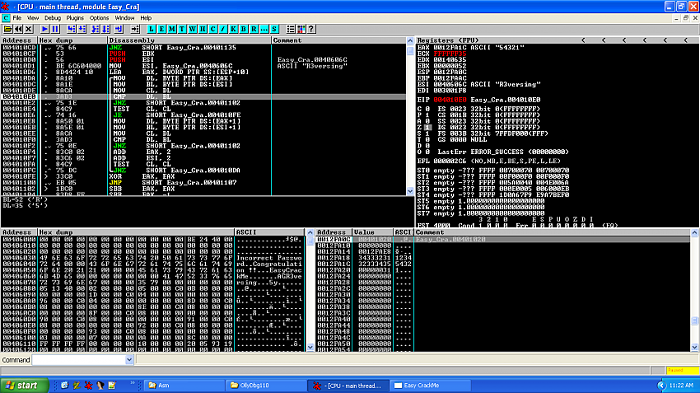The width and height of the screenshot is (700, 393).
Task: Show Log window via L button
Action: (151, 29)
